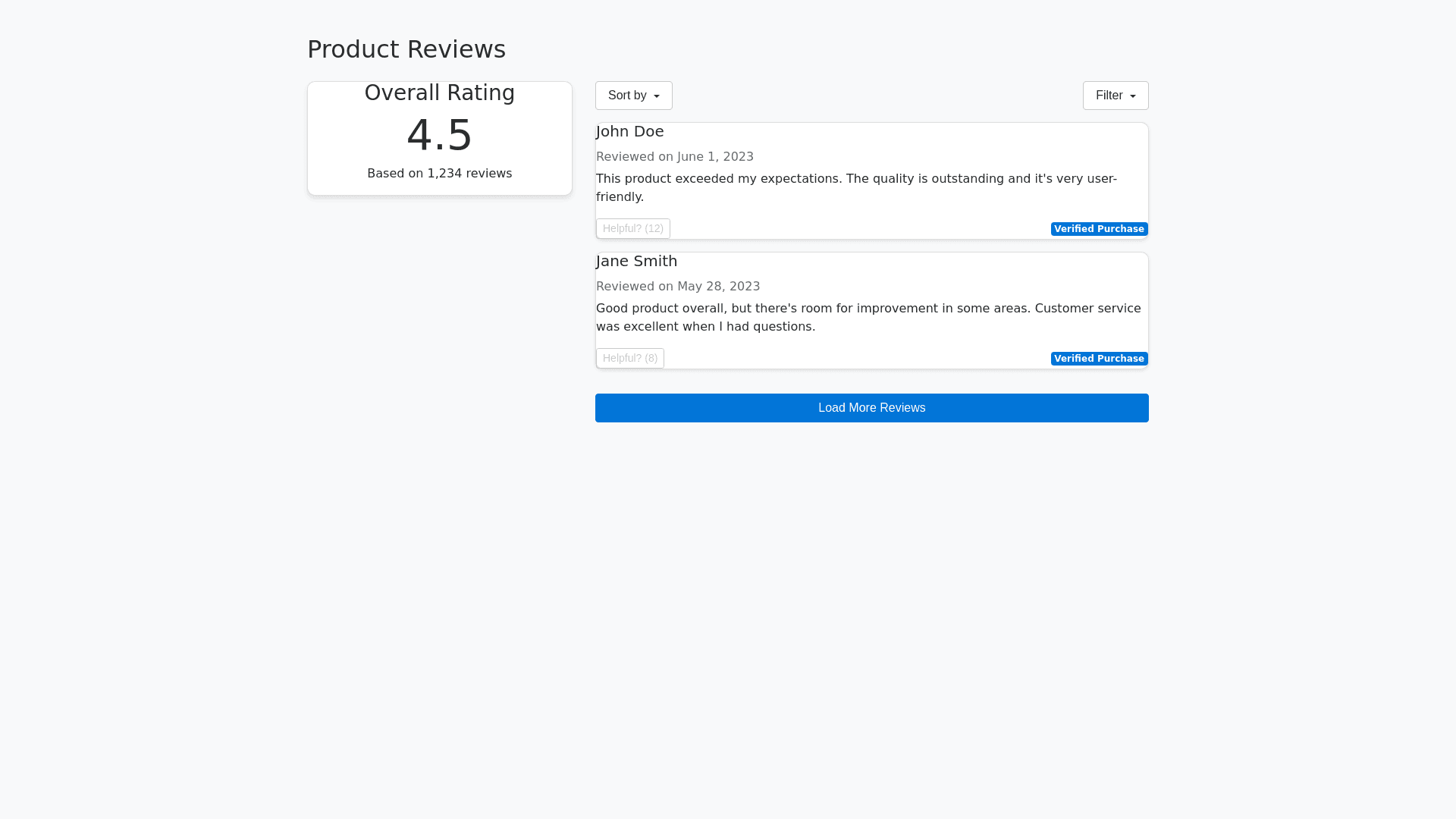Open the Sort by dropdown

pos(633,96)
